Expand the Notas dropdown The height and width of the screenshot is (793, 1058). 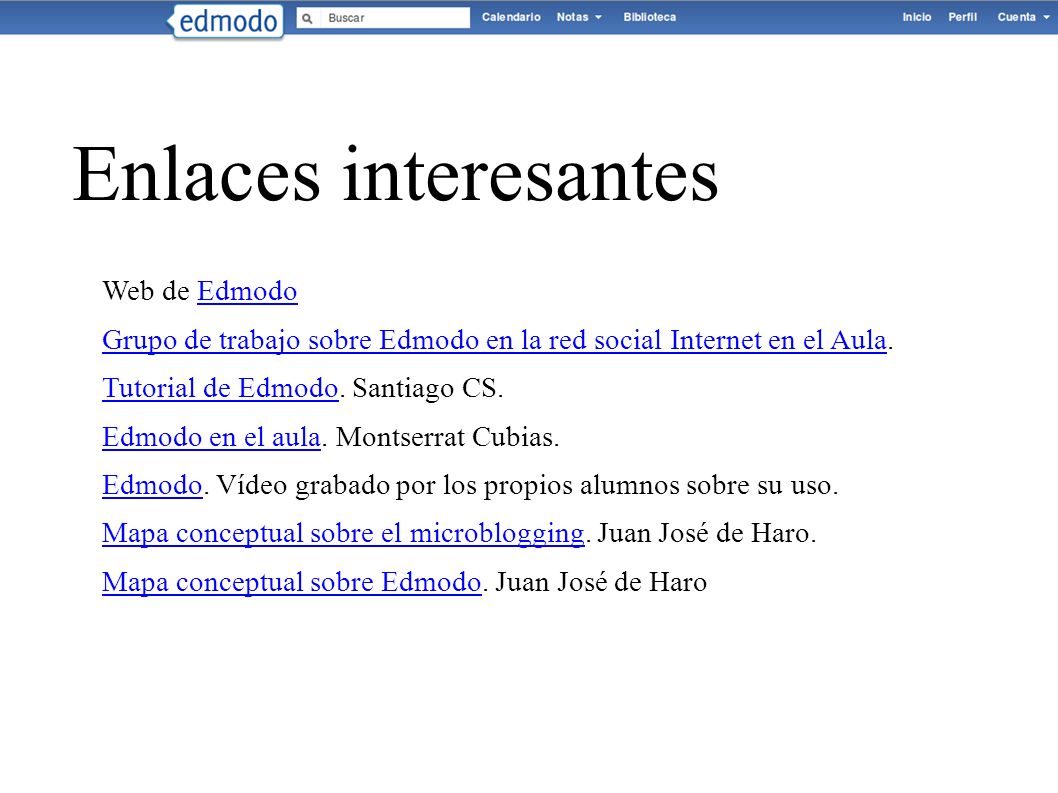click(x=579, y=17)
